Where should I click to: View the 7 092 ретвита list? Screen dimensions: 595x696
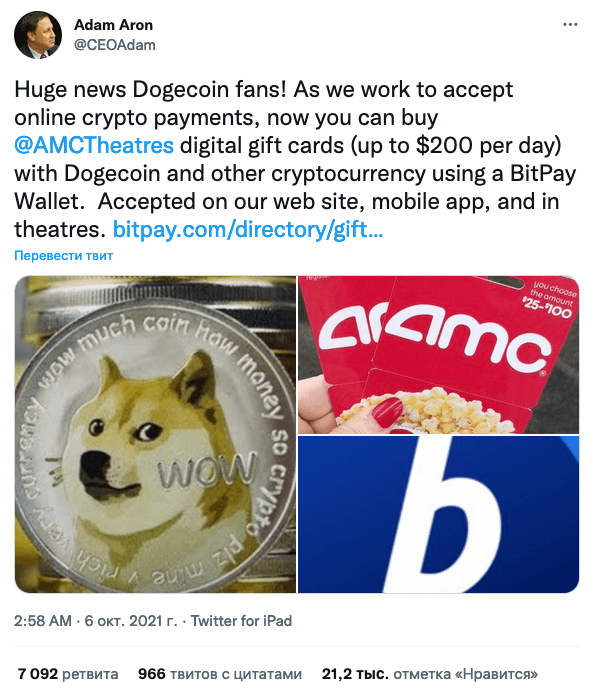pos(68,674)
